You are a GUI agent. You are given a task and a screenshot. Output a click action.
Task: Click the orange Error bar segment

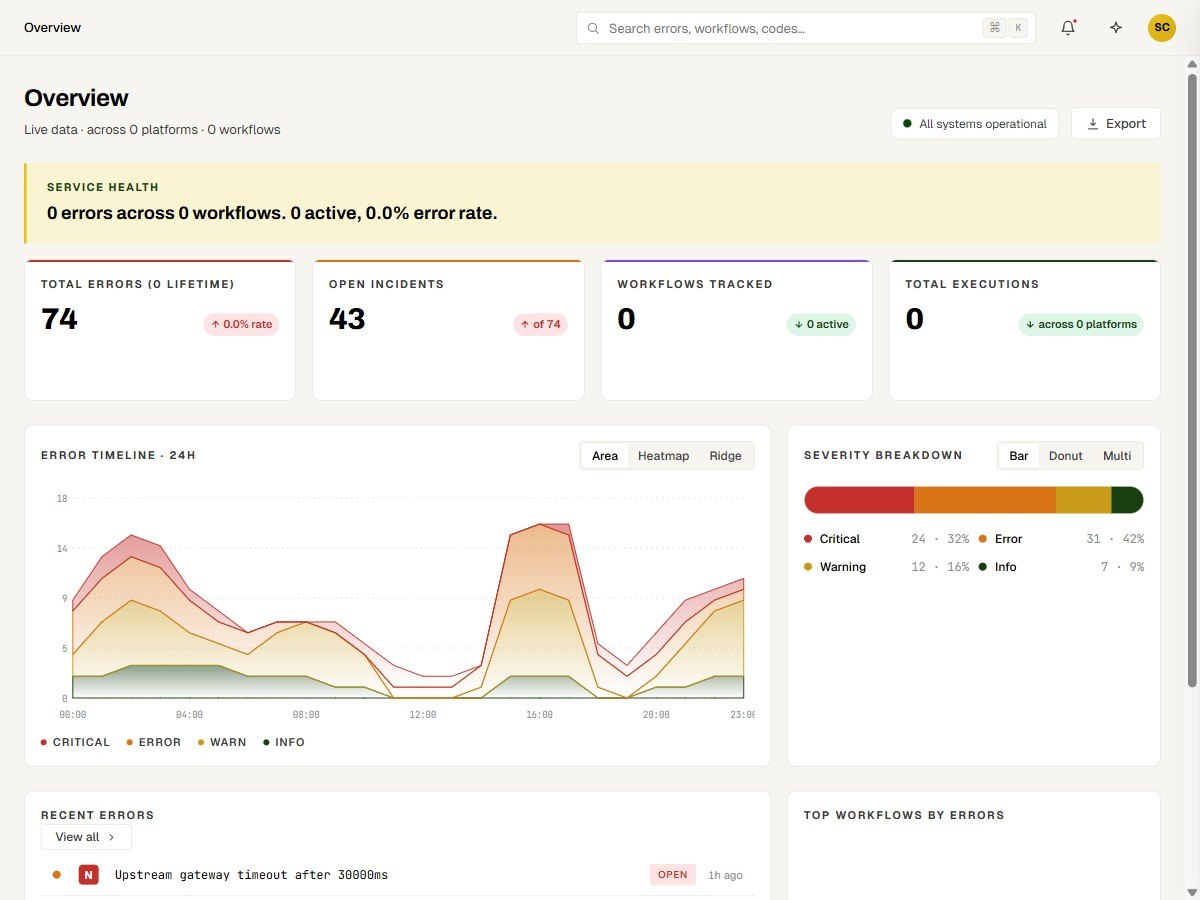[985, 500]
